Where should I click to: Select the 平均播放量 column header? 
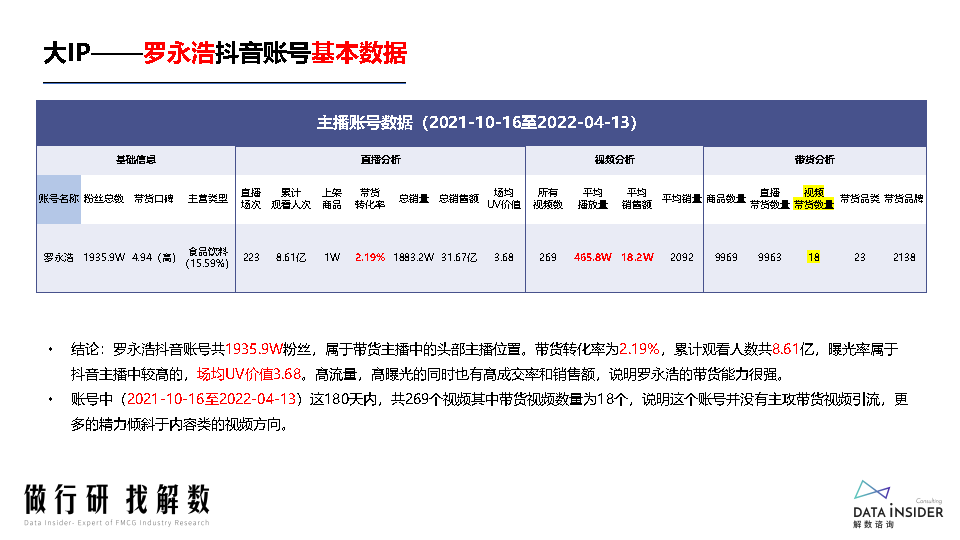click(593, 199)
